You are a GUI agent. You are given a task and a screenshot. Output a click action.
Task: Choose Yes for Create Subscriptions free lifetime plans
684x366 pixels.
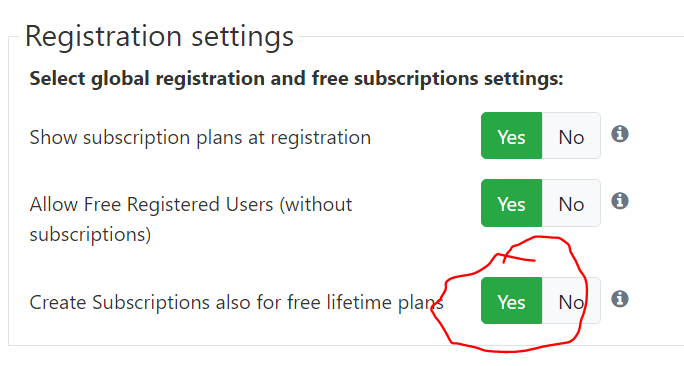tap(511, 301)
